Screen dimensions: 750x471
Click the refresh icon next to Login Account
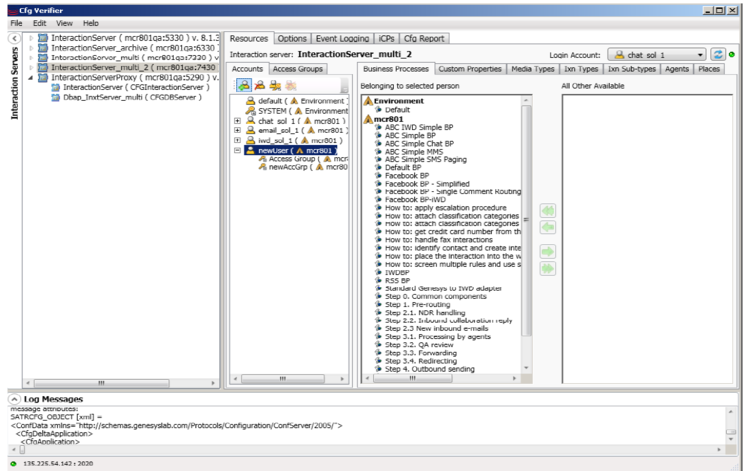pyautogui.click(x=717, y=55)
